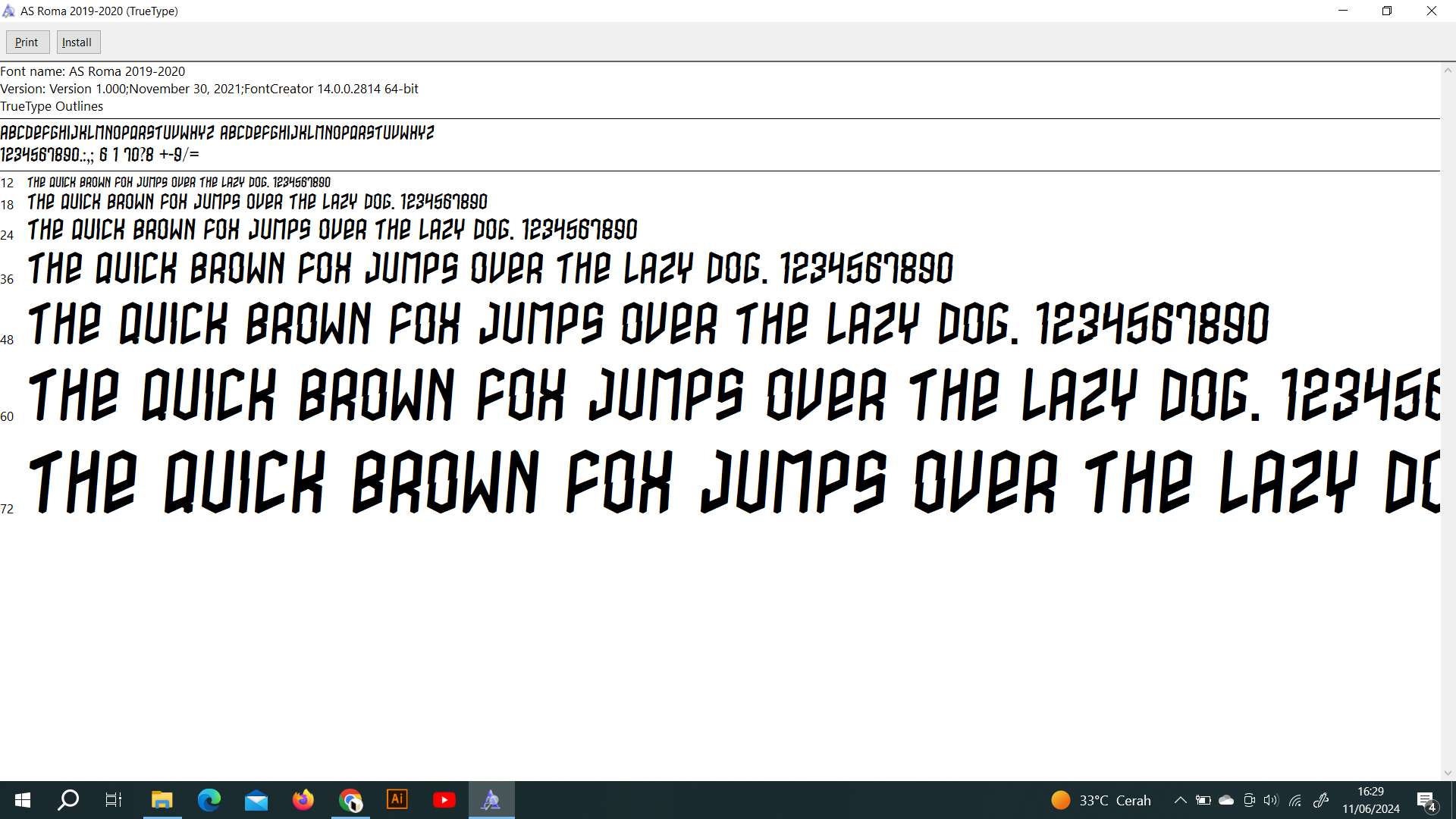Open the notification center with 4 alerts
1456x819 pixels.
pos(1426,801)
